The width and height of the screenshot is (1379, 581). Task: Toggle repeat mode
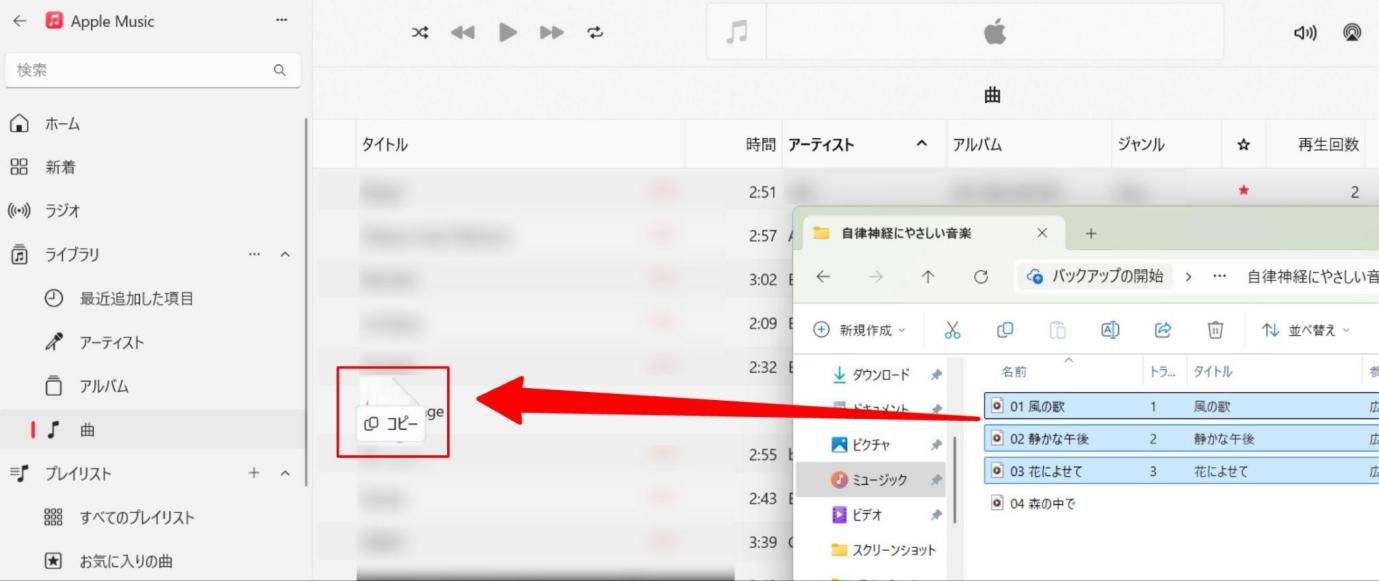(596, 32)
